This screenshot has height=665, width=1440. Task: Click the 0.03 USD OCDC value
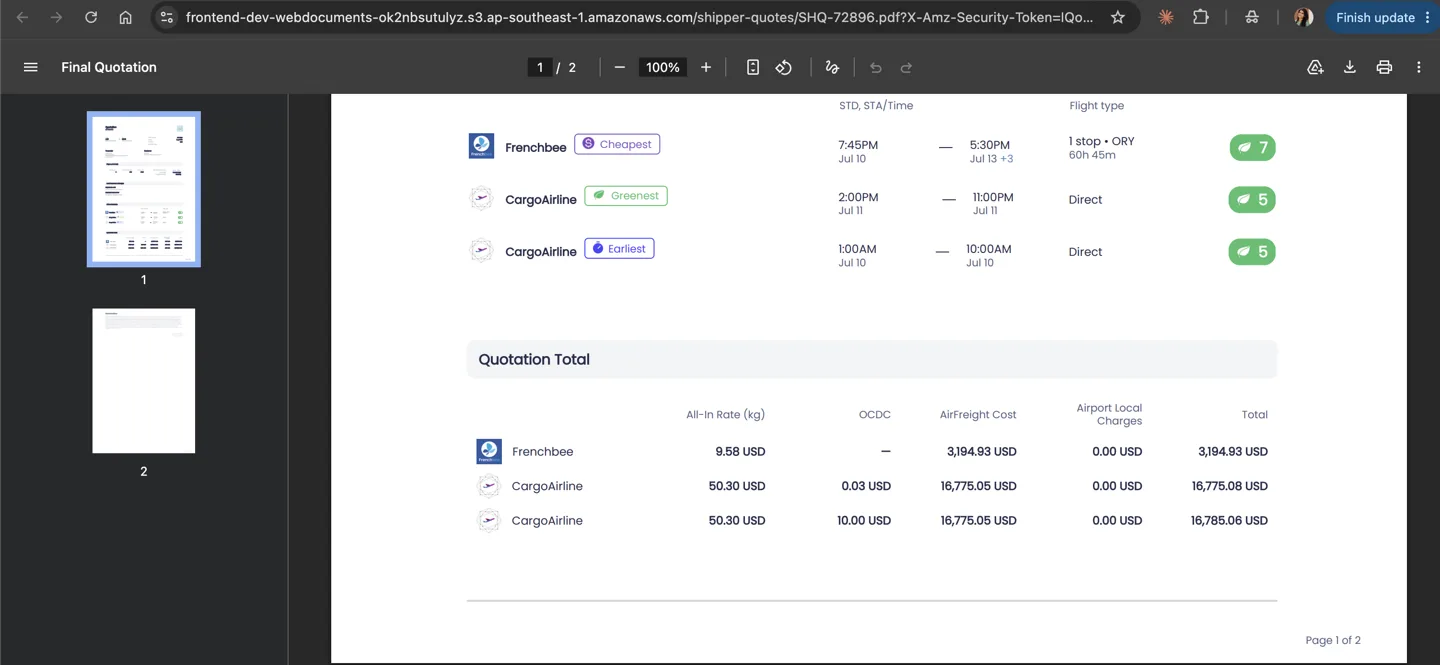pos(866,486)
